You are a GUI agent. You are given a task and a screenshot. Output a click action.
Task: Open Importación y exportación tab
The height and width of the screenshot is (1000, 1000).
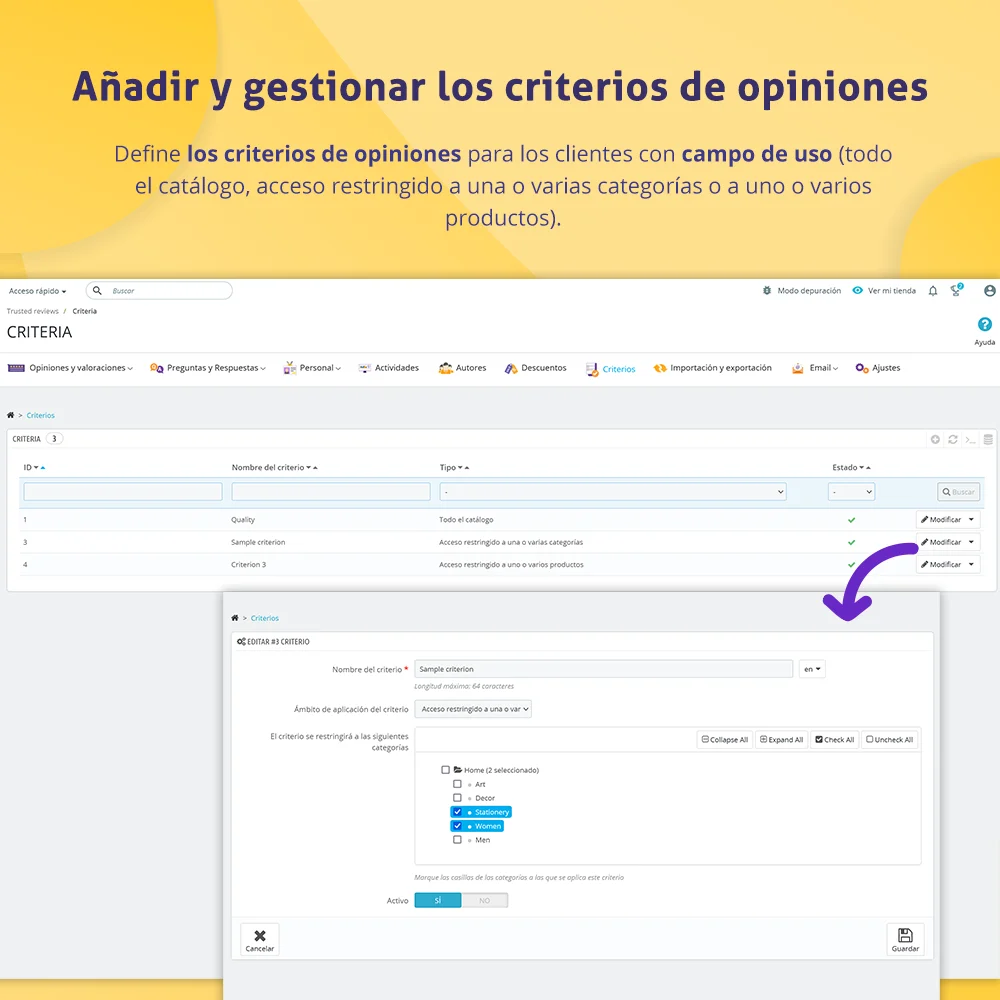point(712,368)
